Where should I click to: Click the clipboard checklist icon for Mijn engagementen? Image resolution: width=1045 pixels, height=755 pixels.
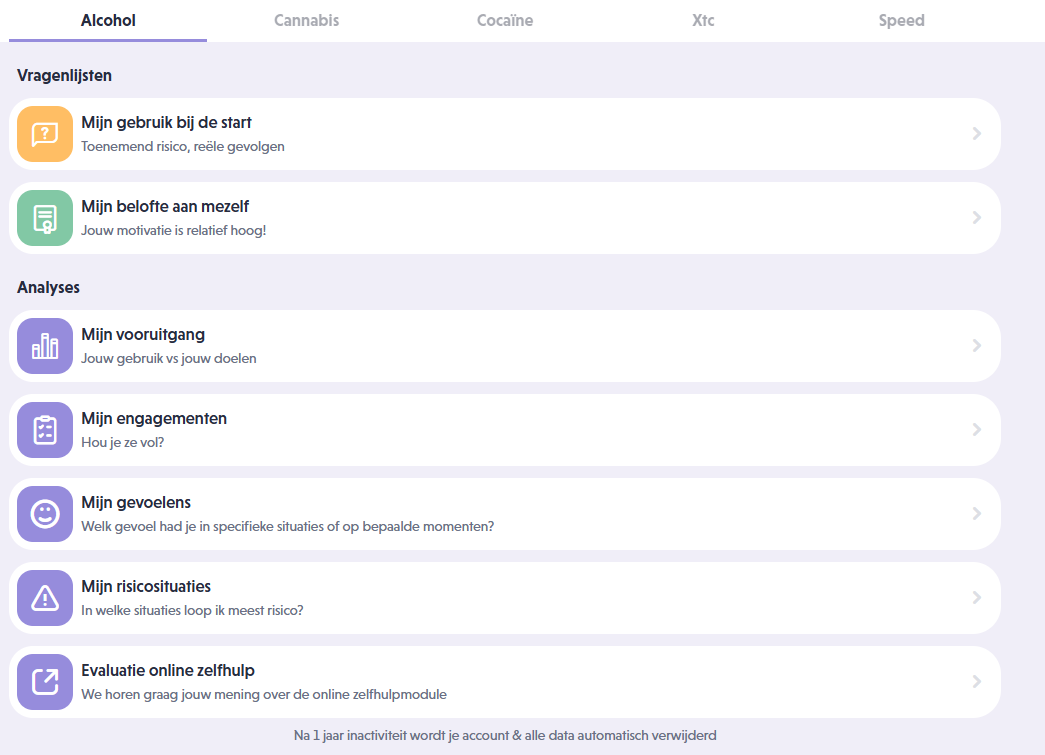[45, 430]
